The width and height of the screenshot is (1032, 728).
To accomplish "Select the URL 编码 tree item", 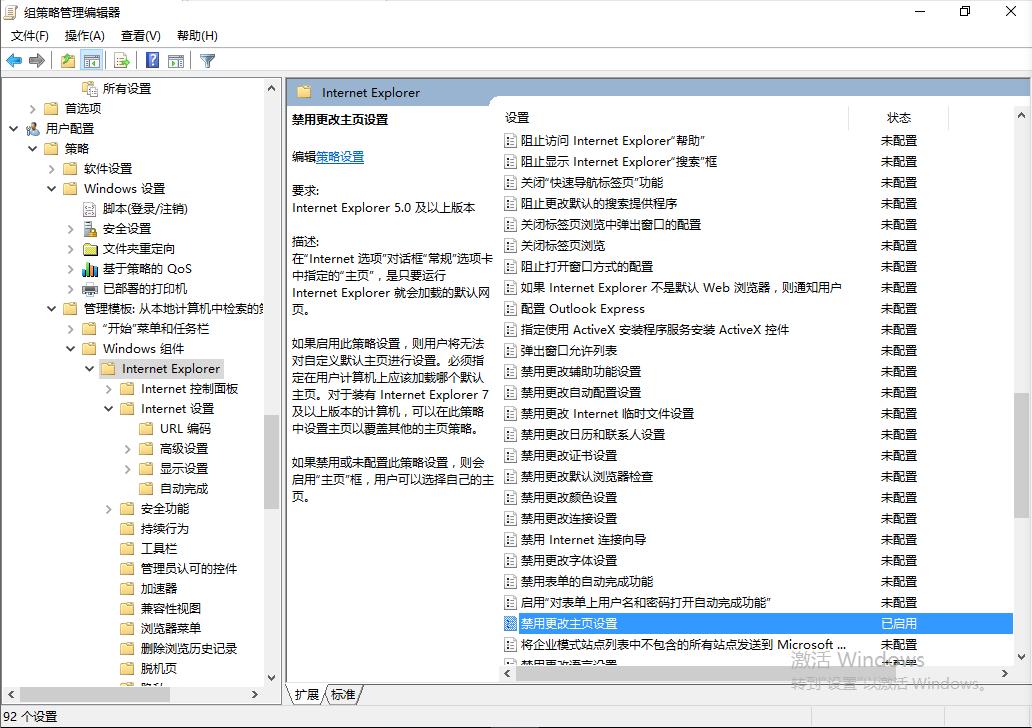I will 188,428.
